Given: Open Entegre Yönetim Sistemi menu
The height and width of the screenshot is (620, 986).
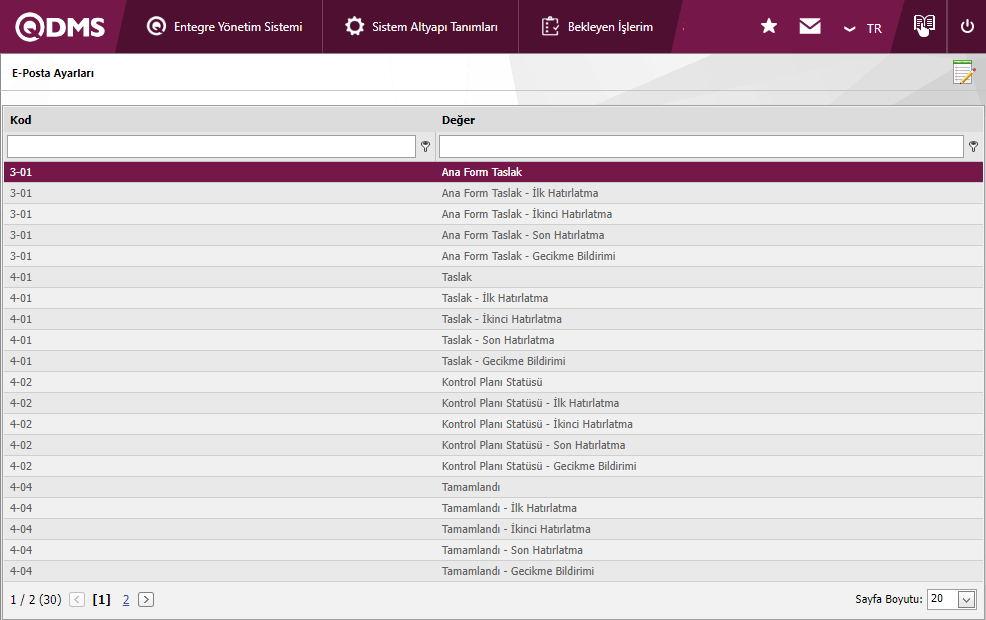Looking at the screenshot, I should pyautogui.click(x=224, y=27).
